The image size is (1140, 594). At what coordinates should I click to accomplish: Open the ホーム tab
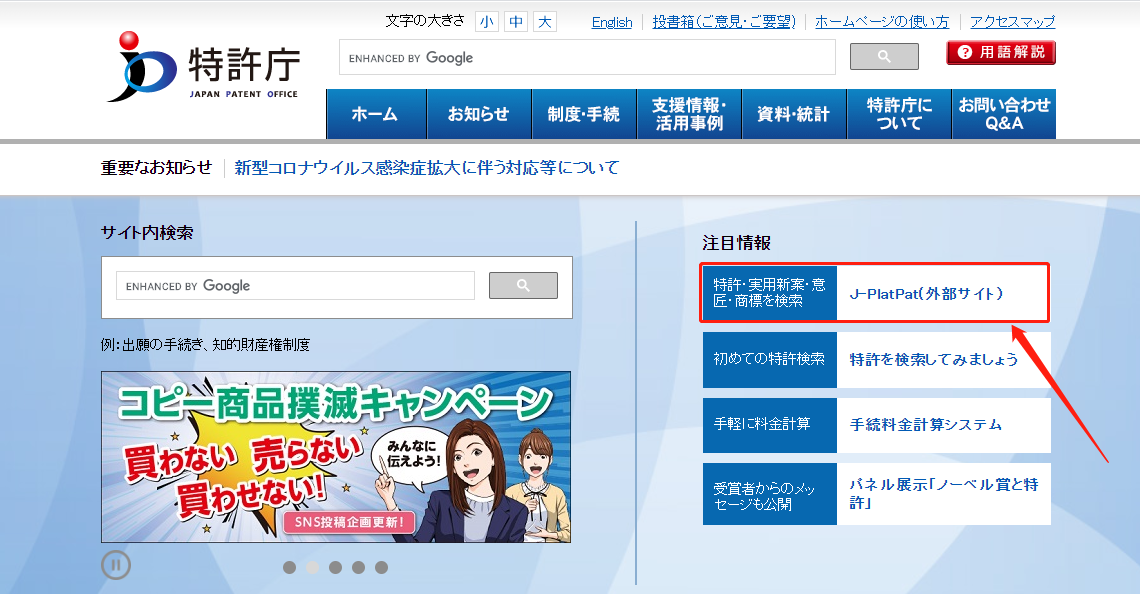[376, 113]
